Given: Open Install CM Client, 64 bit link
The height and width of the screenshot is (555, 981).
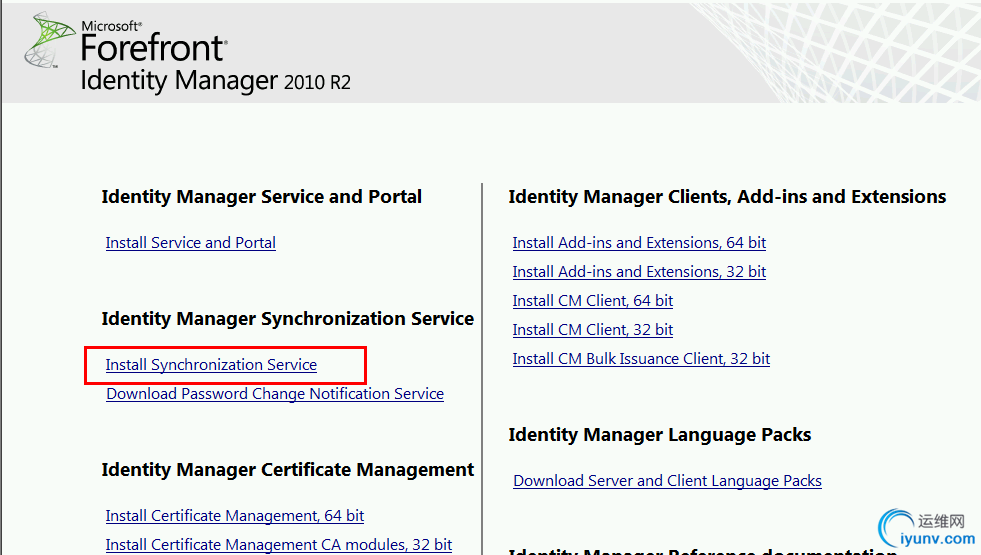Looking at the screenshot, I should [592, 301].
